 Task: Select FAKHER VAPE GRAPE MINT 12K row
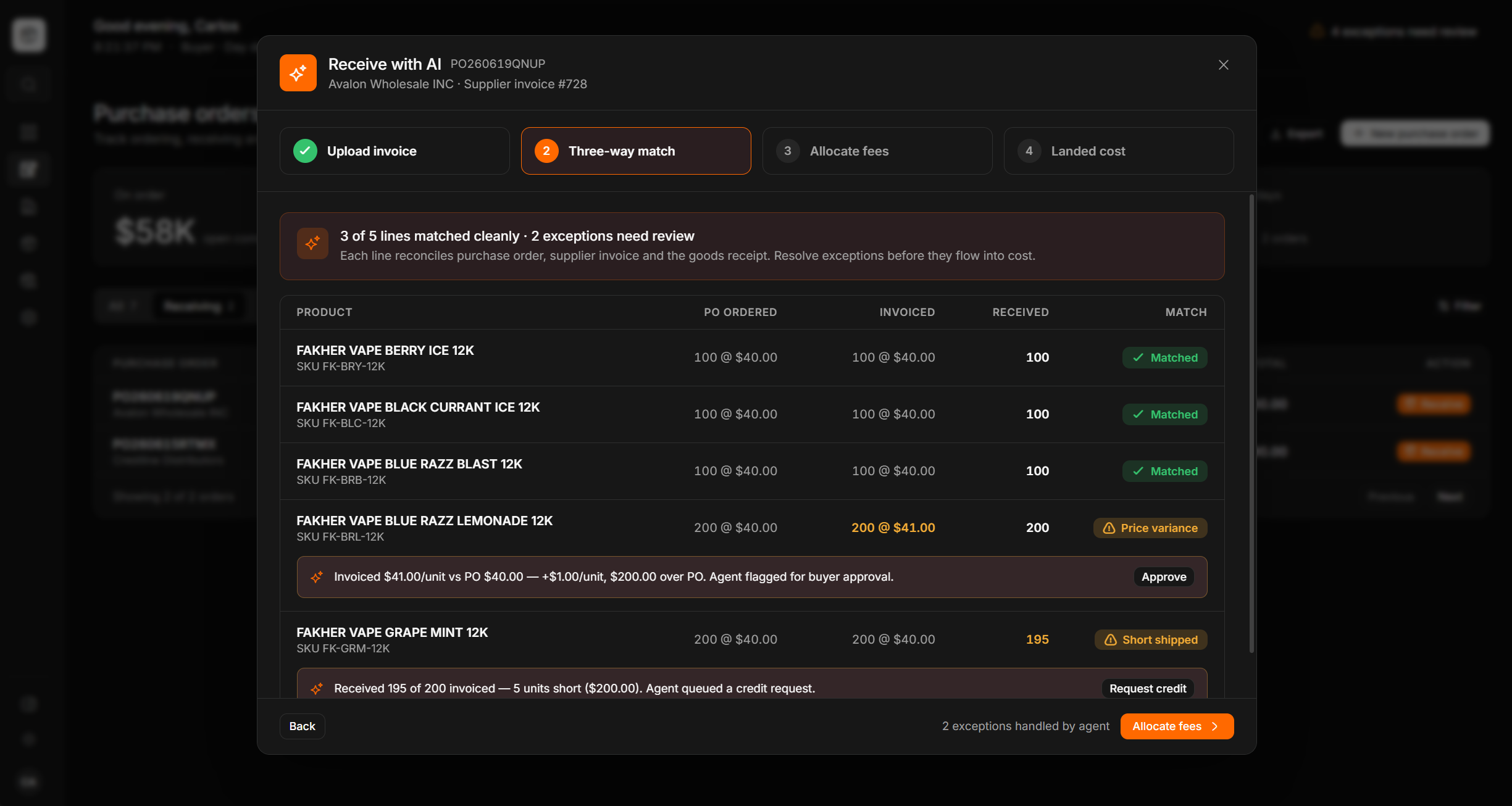[752, 640]
